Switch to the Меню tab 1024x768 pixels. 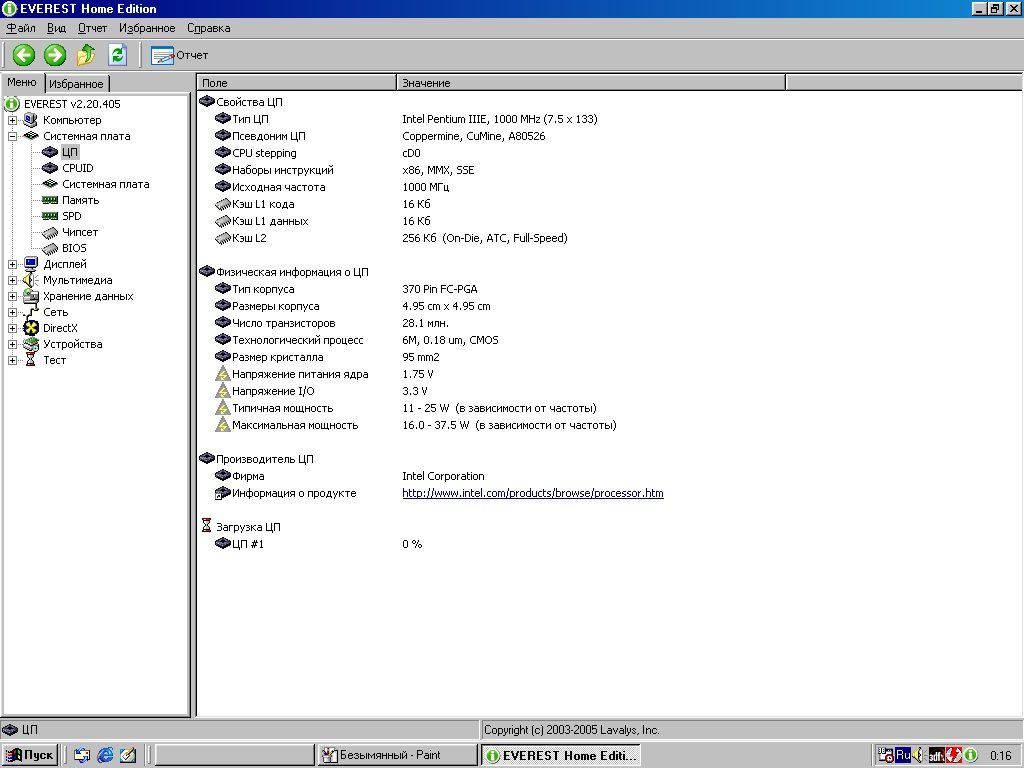click(22, 82)
